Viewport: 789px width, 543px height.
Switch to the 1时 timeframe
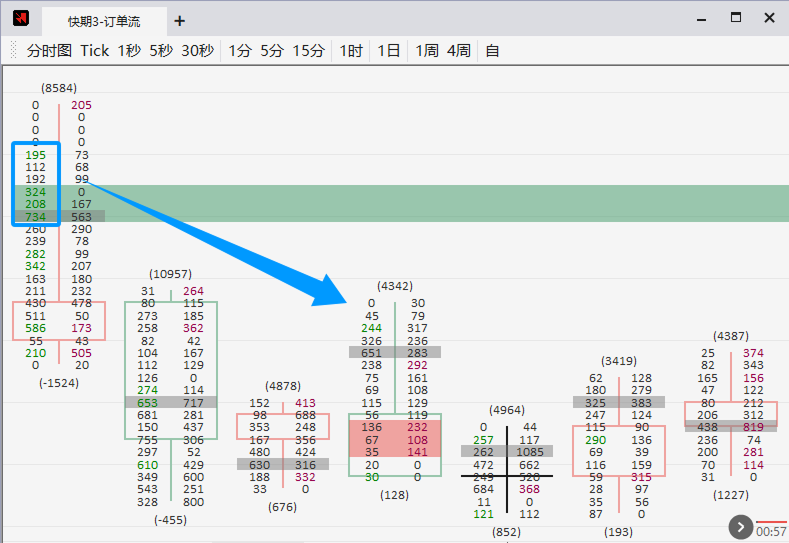(350, 50)
